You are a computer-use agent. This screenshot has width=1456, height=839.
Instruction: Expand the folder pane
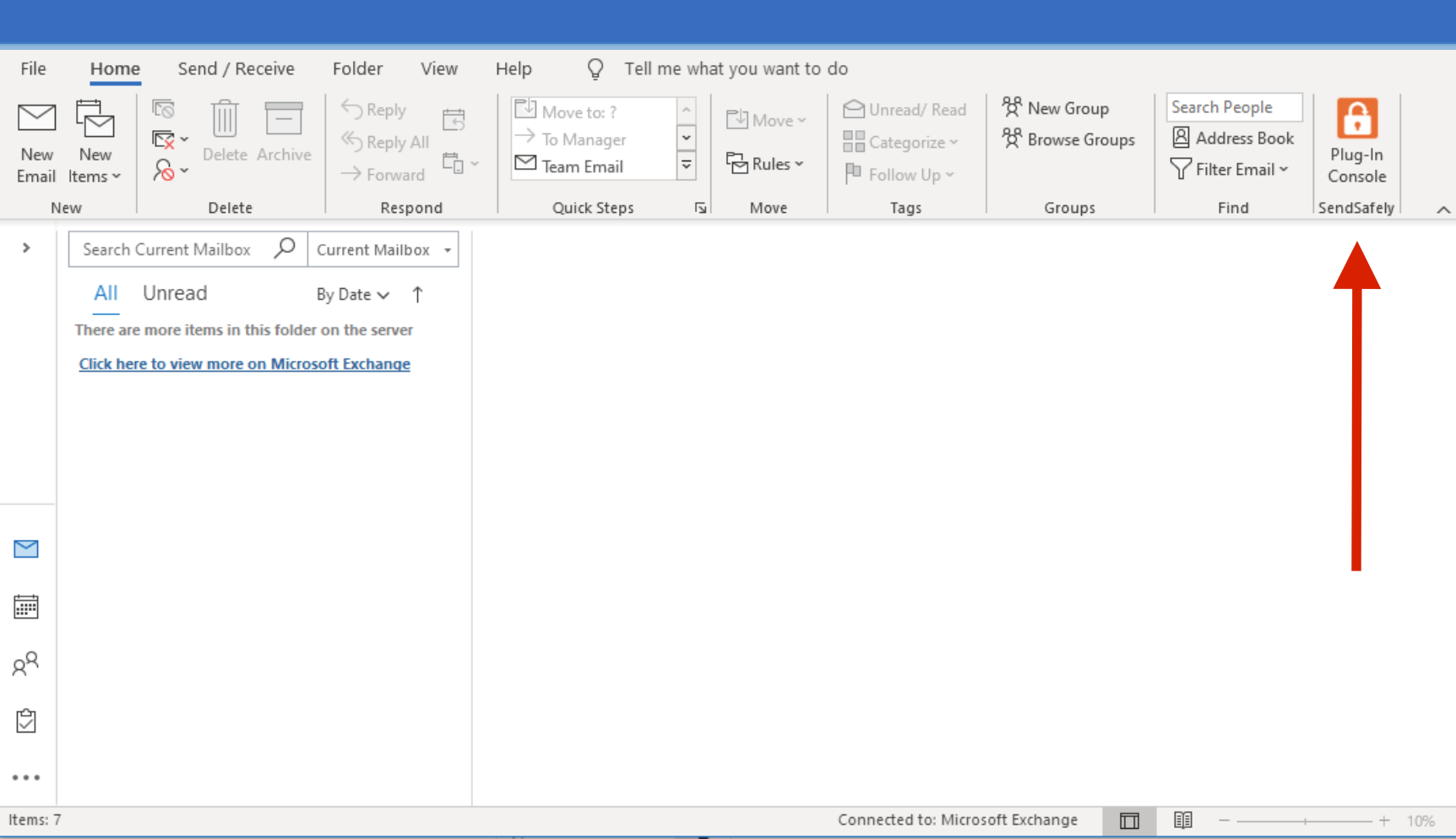26,248
